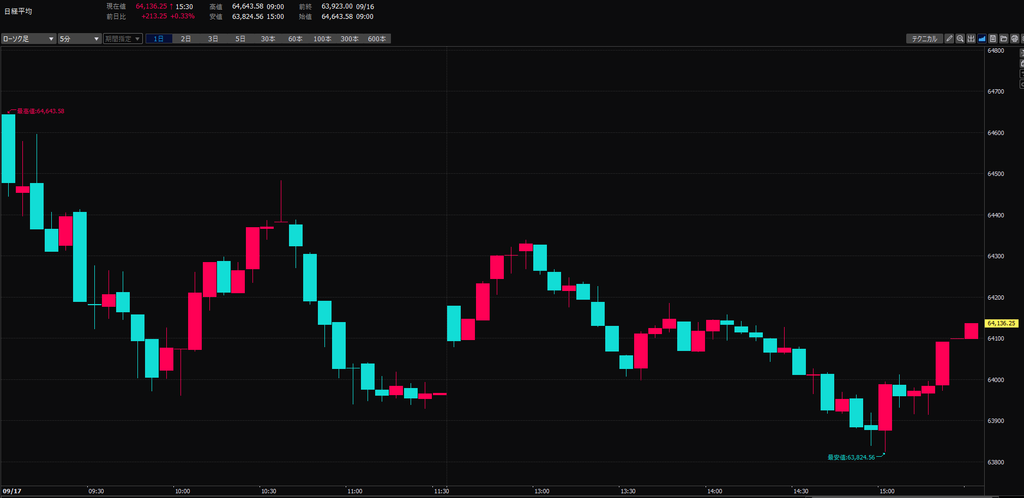Click the yellow 64,136.25 current price label
This screenshot has height=498, width=1024.
point(1004,323)
